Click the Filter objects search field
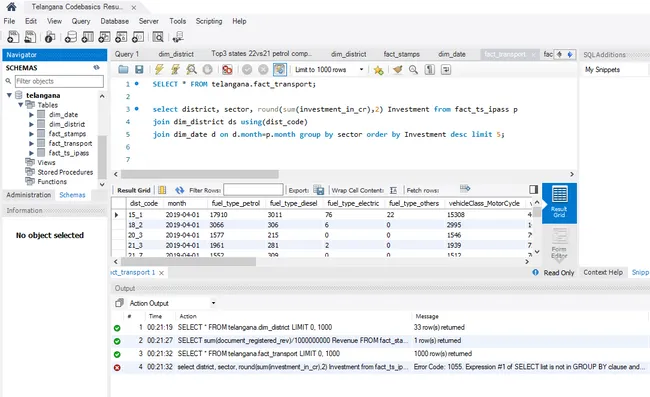The height and width of the screenshot is (397, 650). (59, 81)
